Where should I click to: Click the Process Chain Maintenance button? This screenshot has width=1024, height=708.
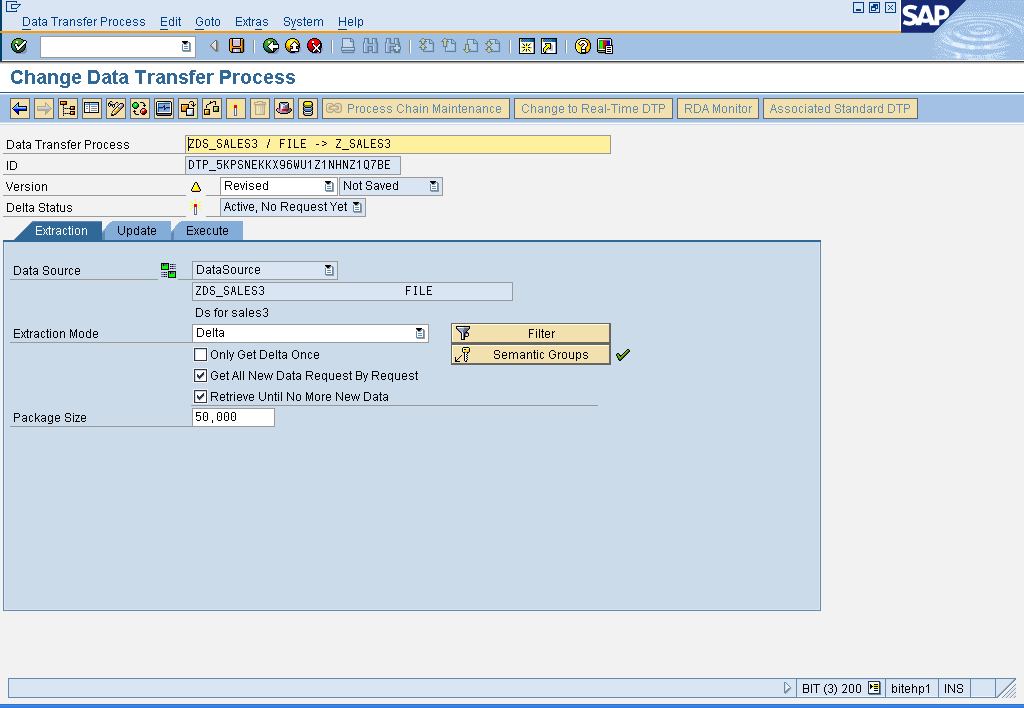tap(416, 108)
